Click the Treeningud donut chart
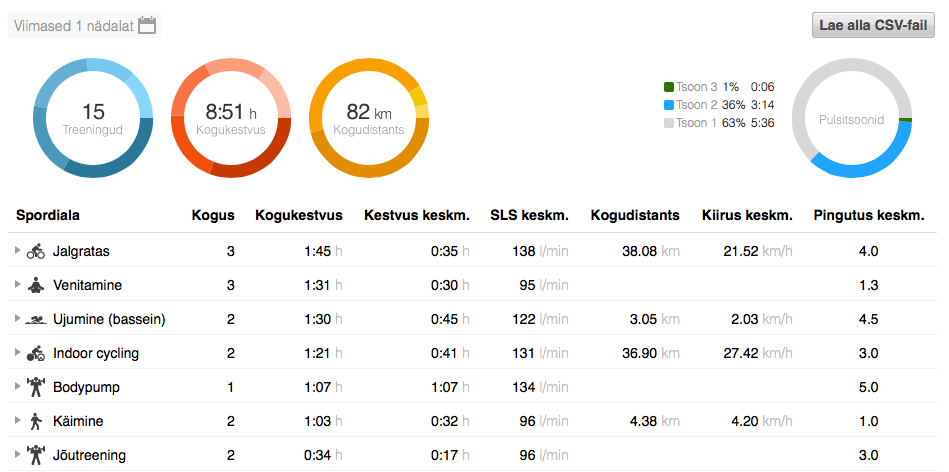 (x=93, y=118)
